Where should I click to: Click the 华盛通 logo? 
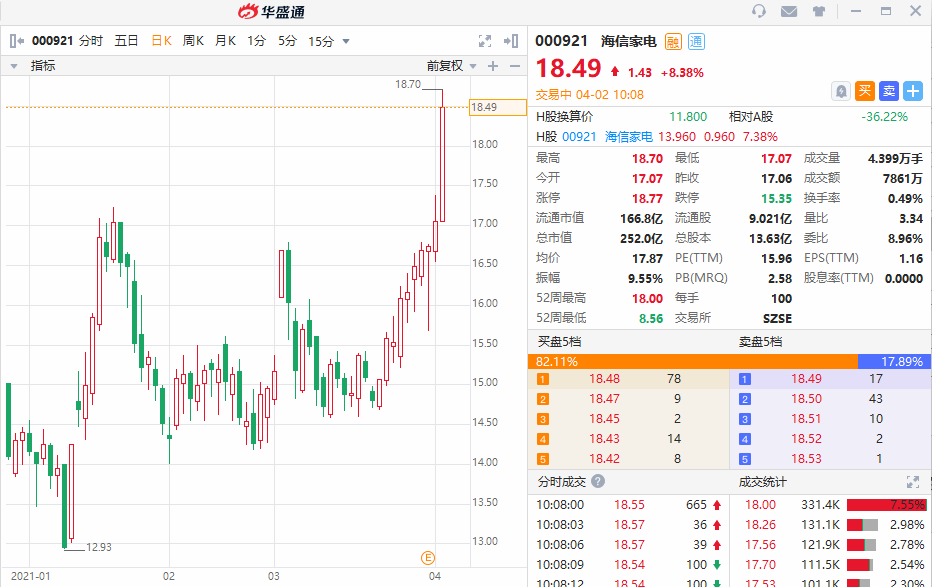point(272,12)
